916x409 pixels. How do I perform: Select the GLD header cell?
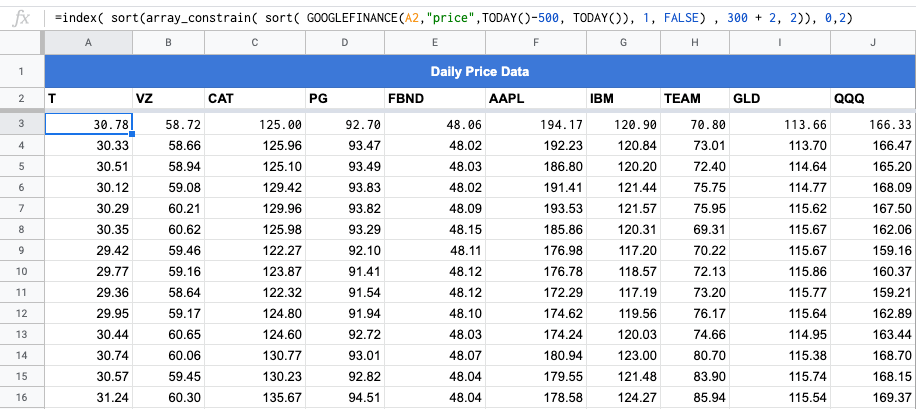(779, 99)
